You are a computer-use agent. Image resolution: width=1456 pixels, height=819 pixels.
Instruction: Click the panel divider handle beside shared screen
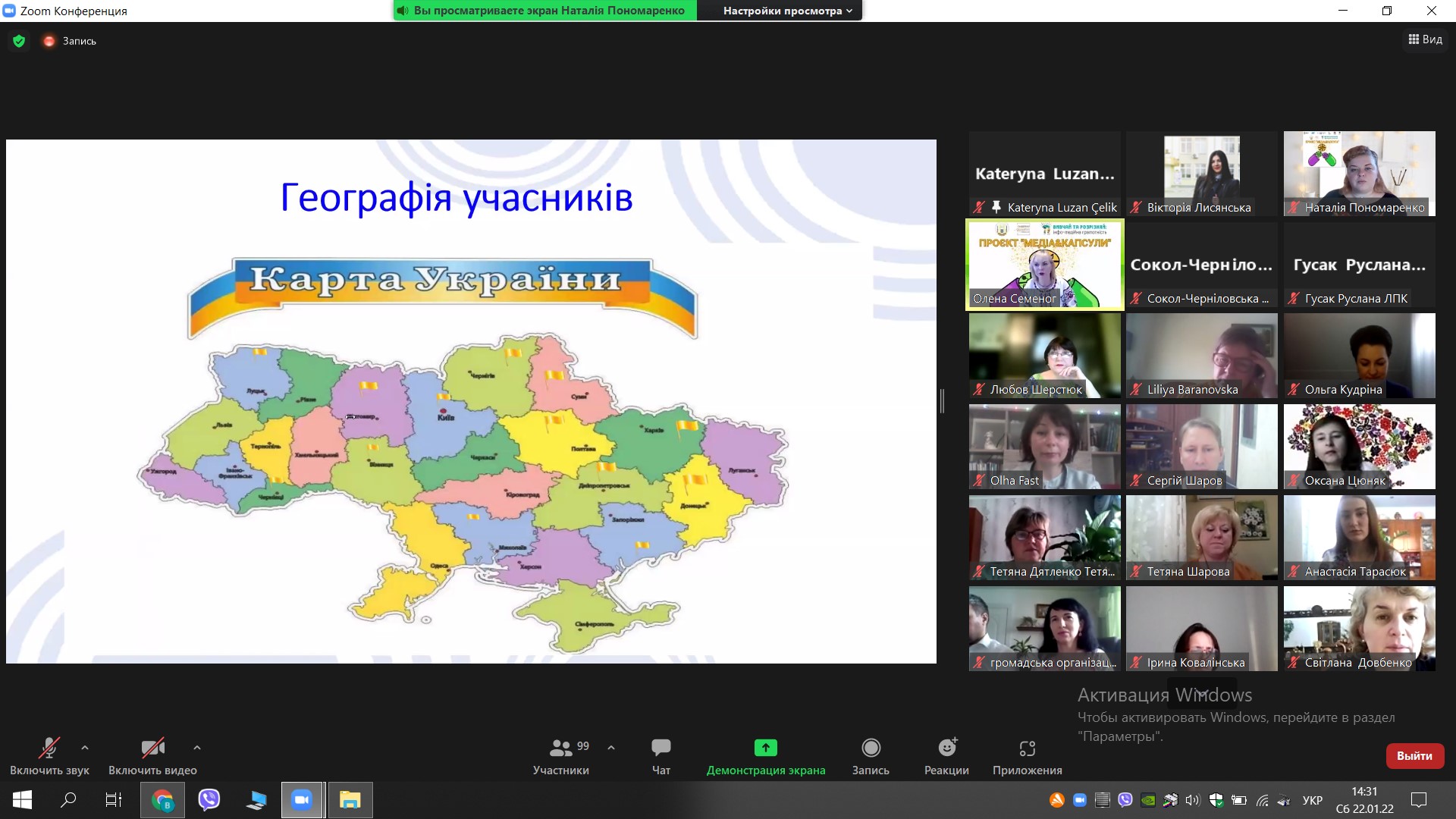pos(942,401)
